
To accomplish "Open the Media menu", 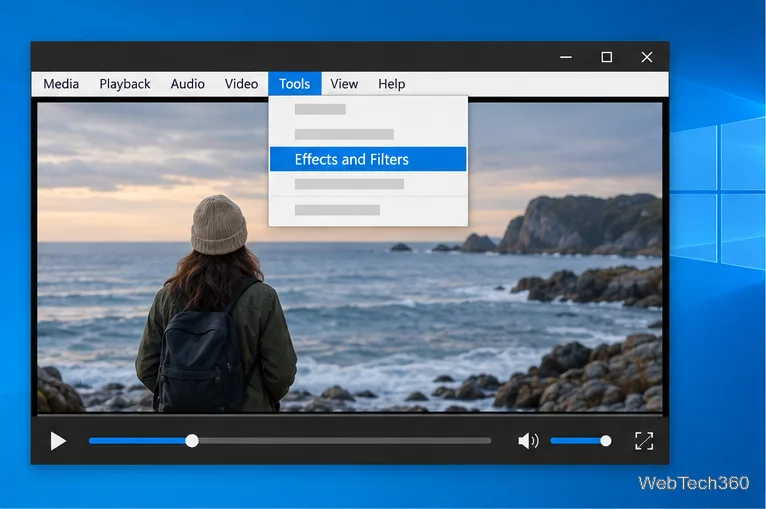I will (x=61, y=84).
